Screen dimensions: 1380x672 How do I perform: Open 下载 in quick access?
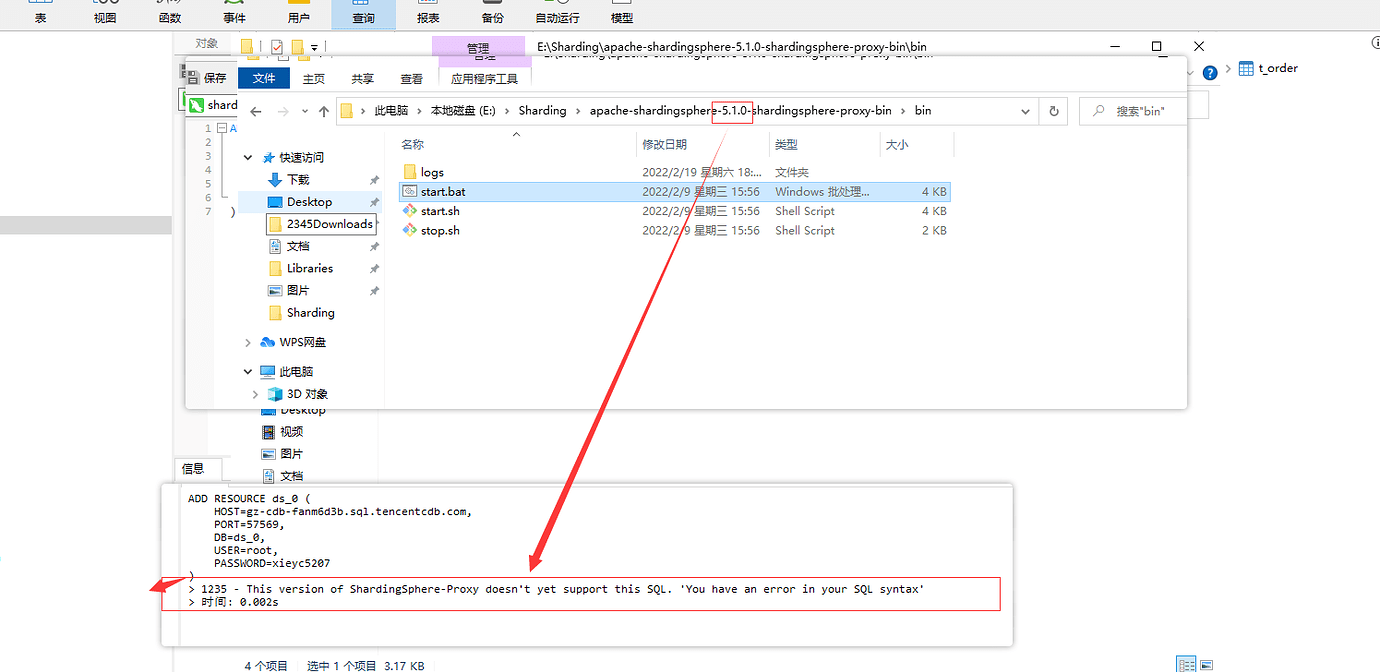click(298, 180)
